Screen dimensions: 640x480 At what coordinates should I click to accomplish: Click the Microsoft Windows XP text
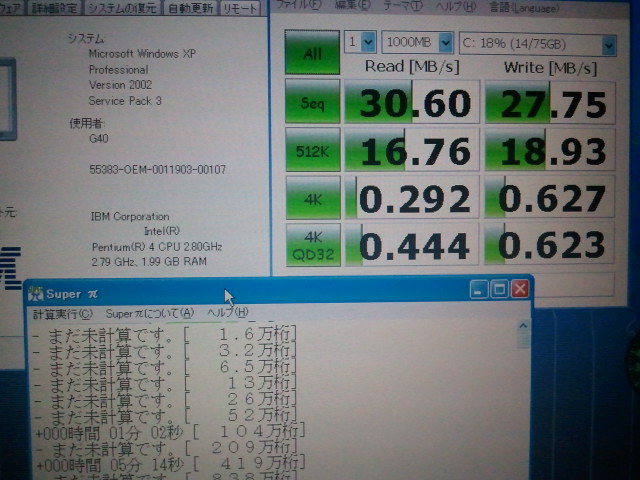[142, 53]
